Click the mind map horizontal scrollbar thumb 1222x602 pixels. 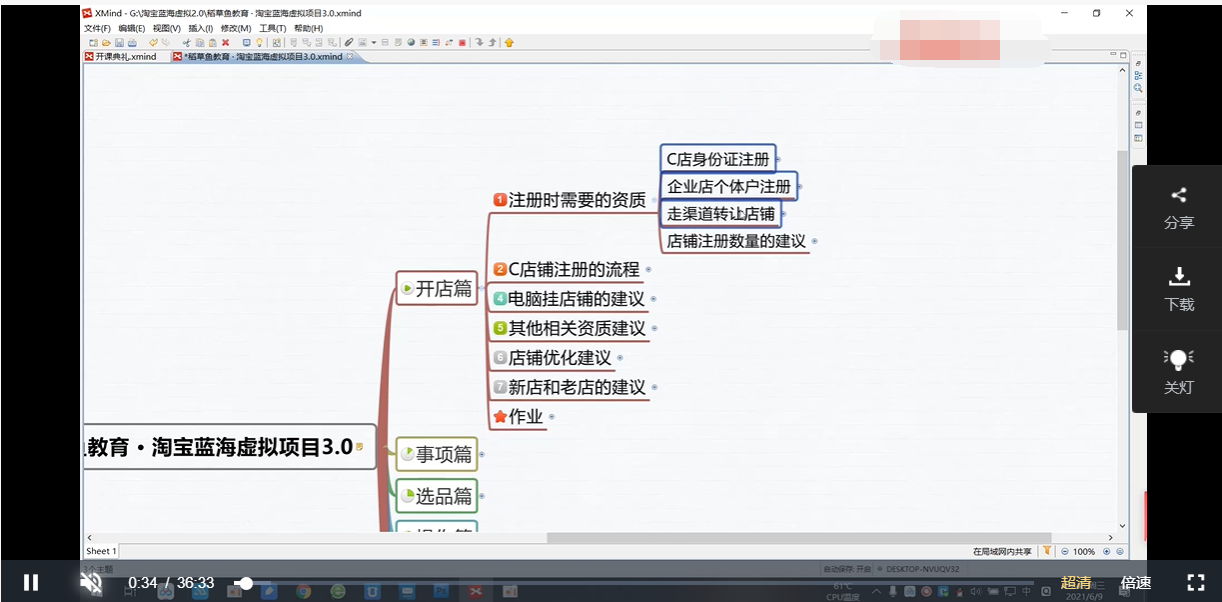click(x=798, y=538)
